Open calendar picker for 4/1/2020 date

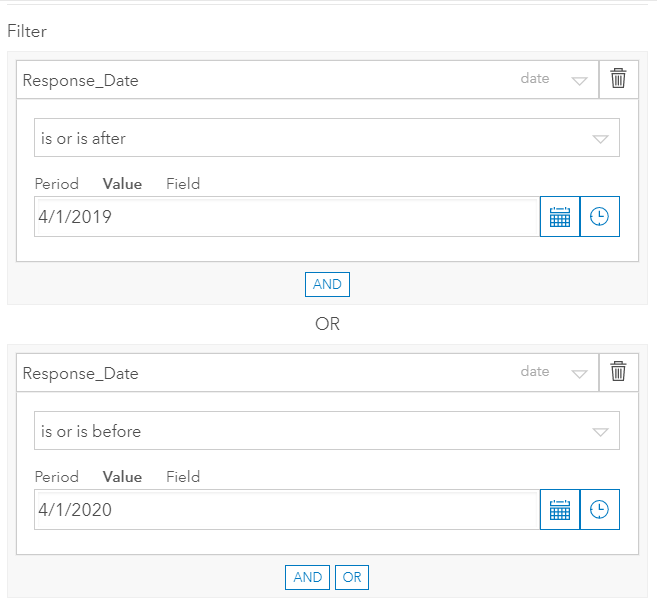(x=560, y=510)
